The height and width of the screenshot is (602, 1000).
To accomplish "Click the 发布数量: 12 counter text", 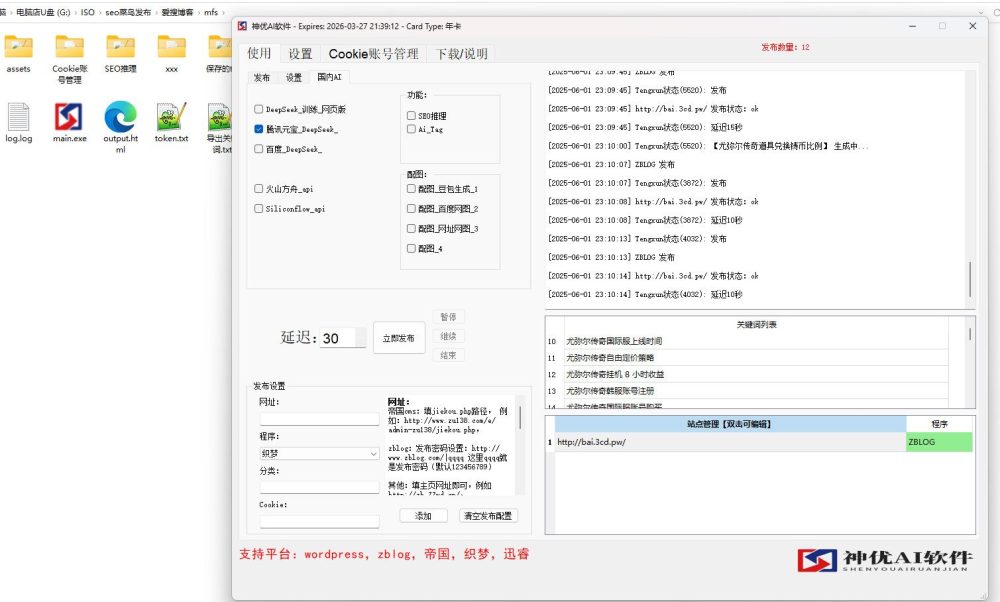I will coord(785,47).
